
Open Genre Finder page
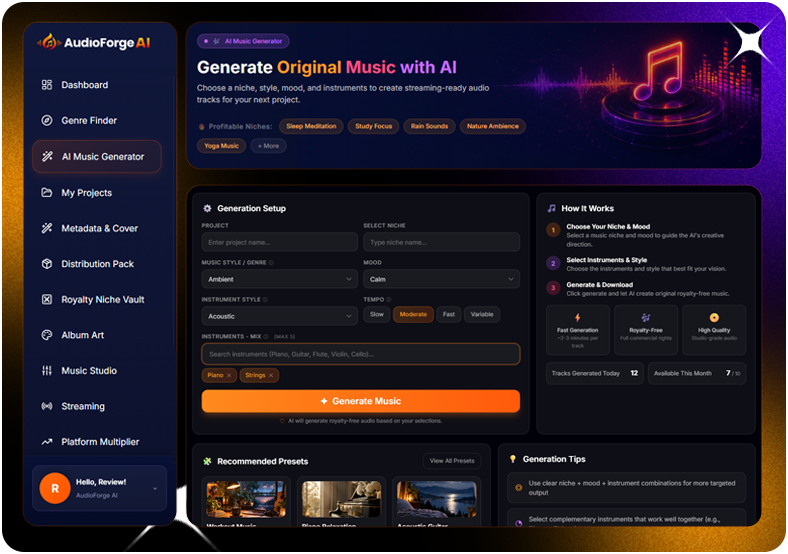click(89, 121)
